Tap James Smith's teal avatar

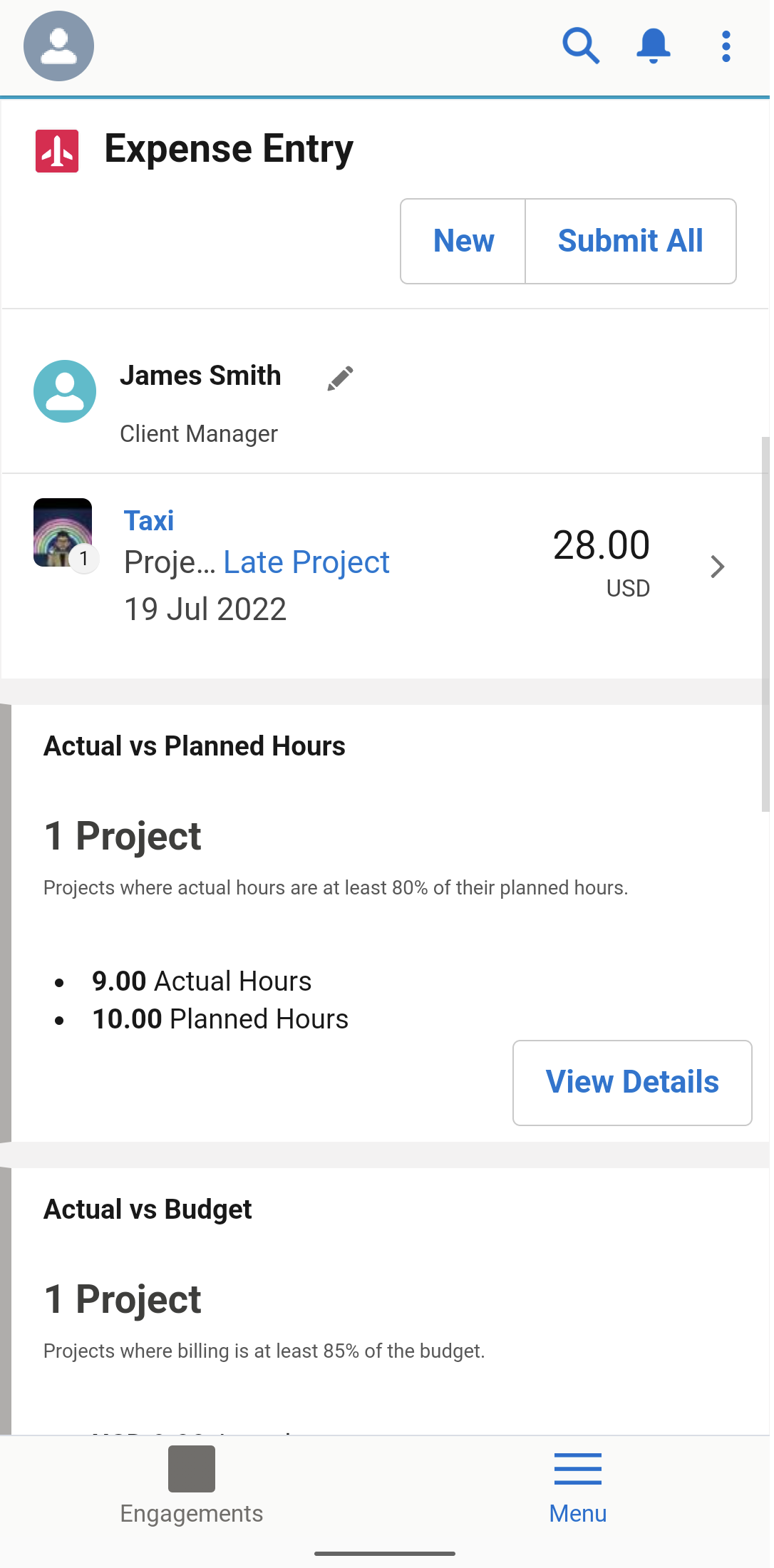point(65,391)
